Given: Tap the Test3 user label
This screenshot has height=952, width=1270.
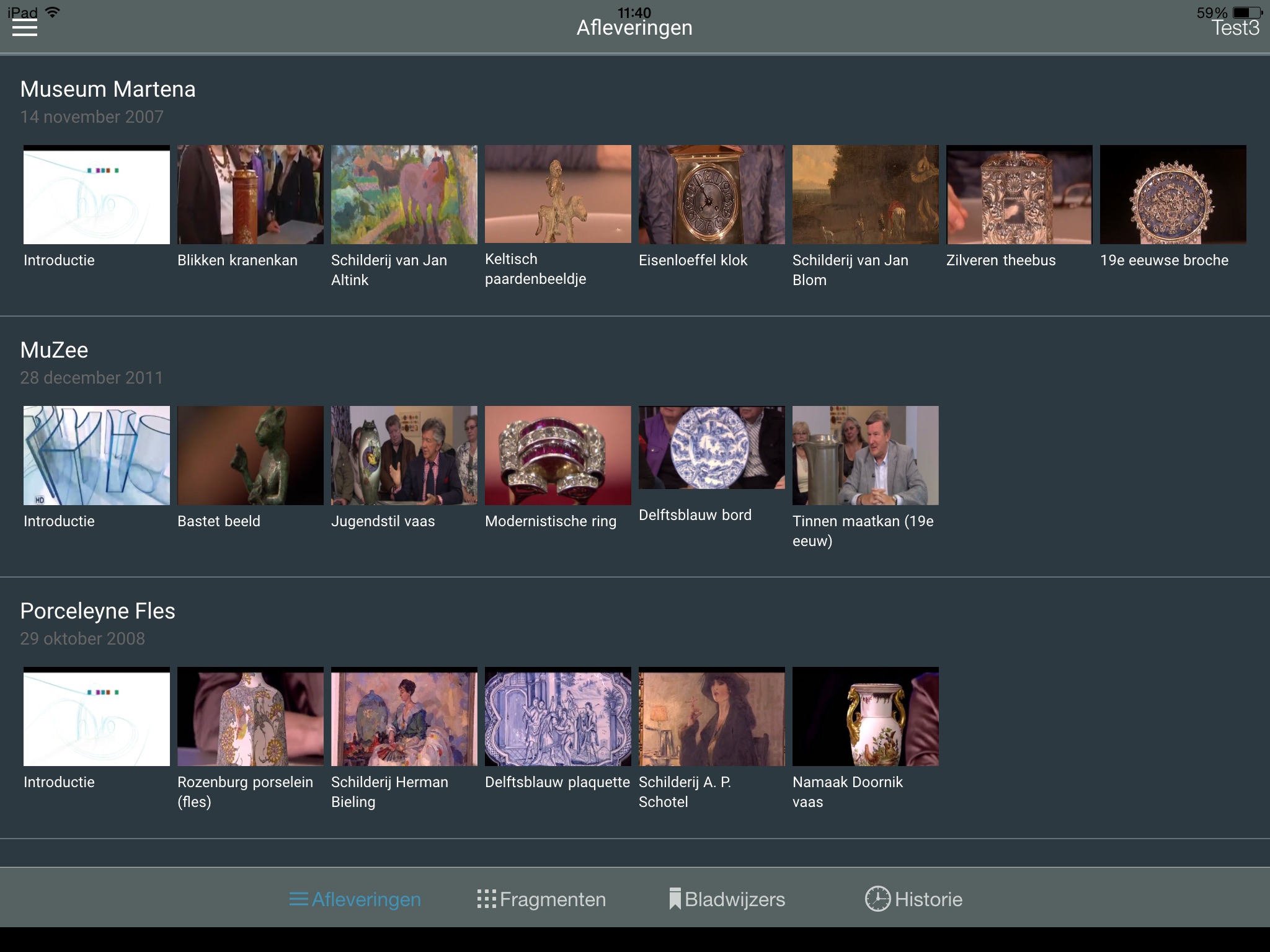Looking at the screenshot, I should [x=1235, y=29].
